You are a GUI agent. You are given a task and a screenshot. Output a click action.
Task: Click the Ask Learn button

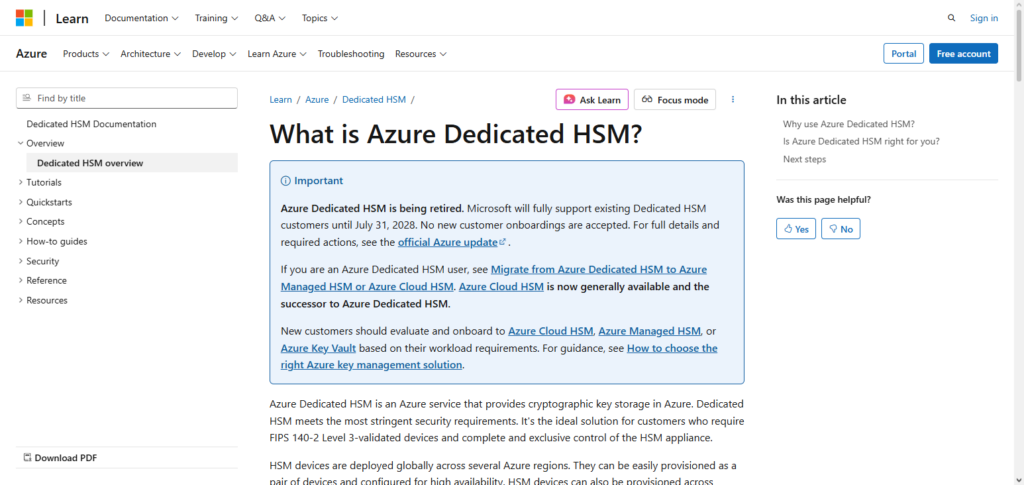click(592, 100)
